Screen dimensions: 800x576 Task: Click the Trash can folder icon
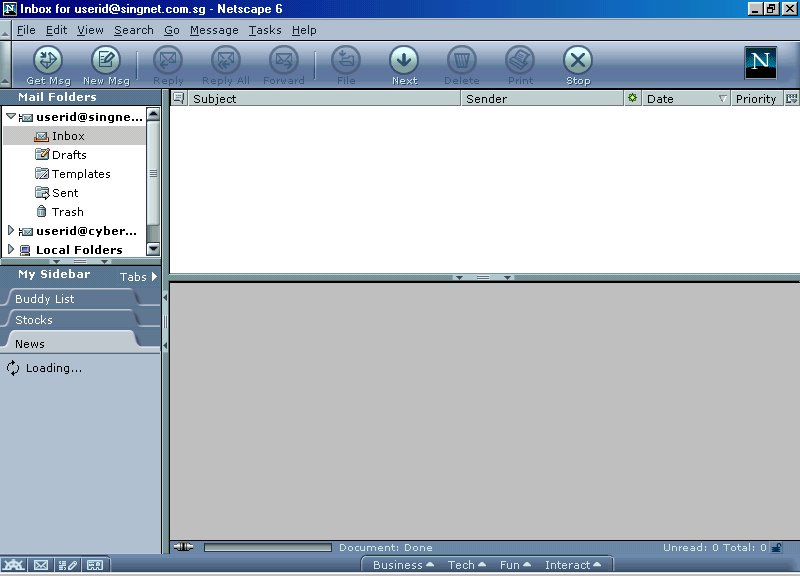42,211
